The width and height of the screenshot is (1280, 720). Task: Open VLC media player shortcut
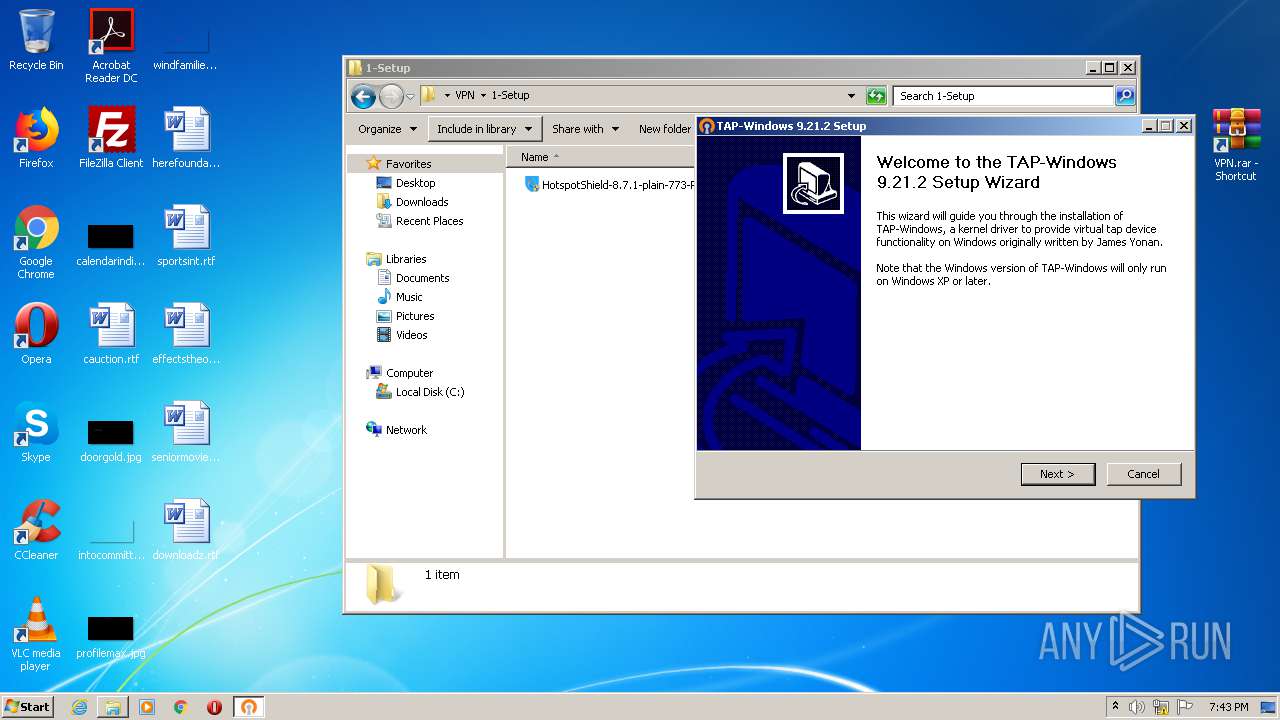[x=36, y=634]
